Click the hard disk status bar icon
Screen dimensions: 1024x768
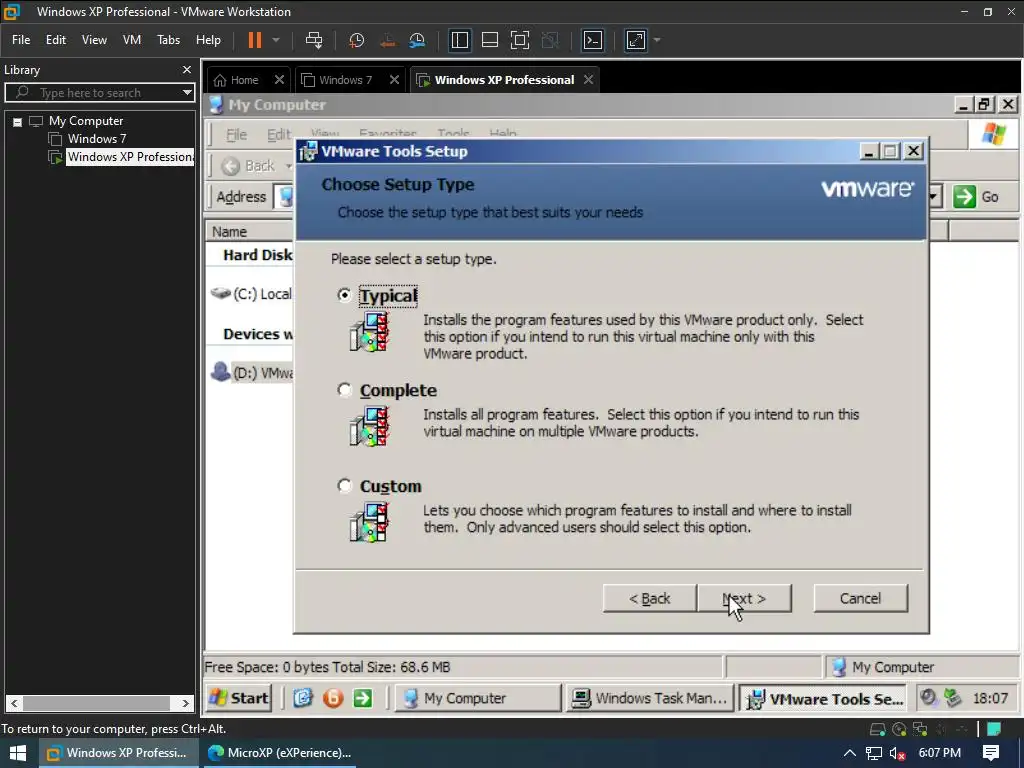click(878, 729)
